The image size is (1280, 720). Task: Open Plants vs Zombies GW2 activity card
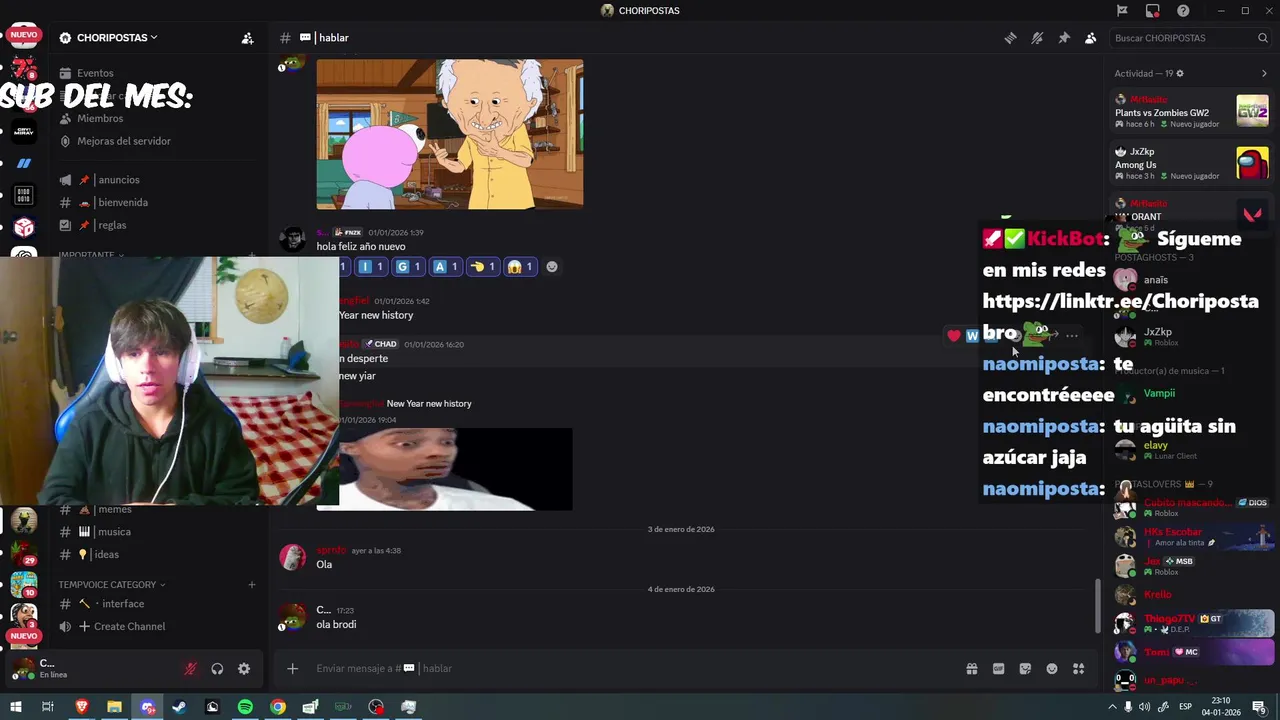(1191, 112)
